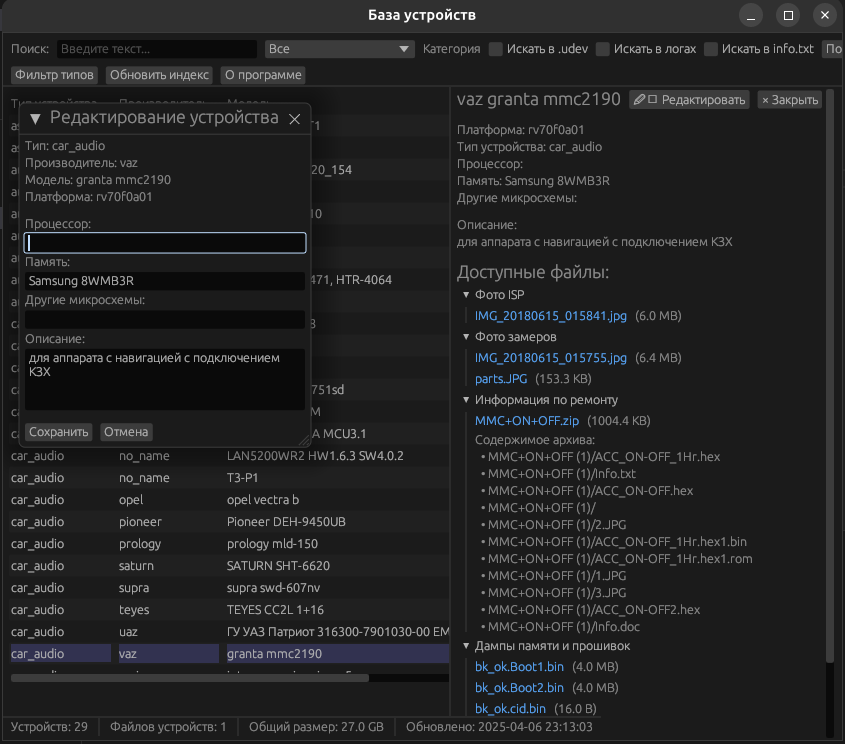Click the search field Введите текст
The image size is (845, 744).
click(x=157, y=49)
